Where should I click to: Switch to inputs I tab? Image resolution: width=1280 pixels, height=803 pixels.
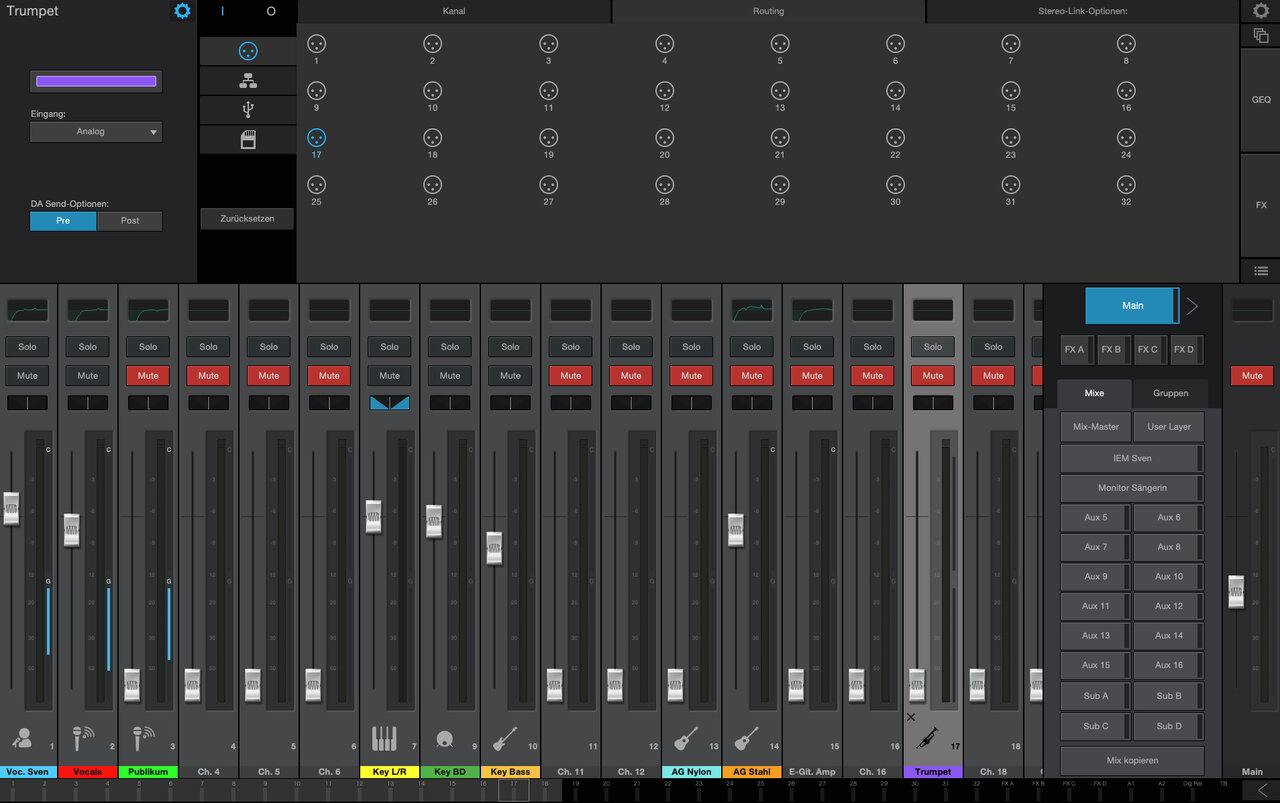223,11
